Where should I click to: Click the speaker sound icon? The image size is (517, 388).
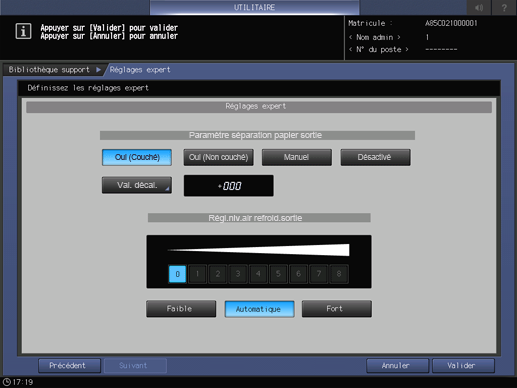coord(479,7)
